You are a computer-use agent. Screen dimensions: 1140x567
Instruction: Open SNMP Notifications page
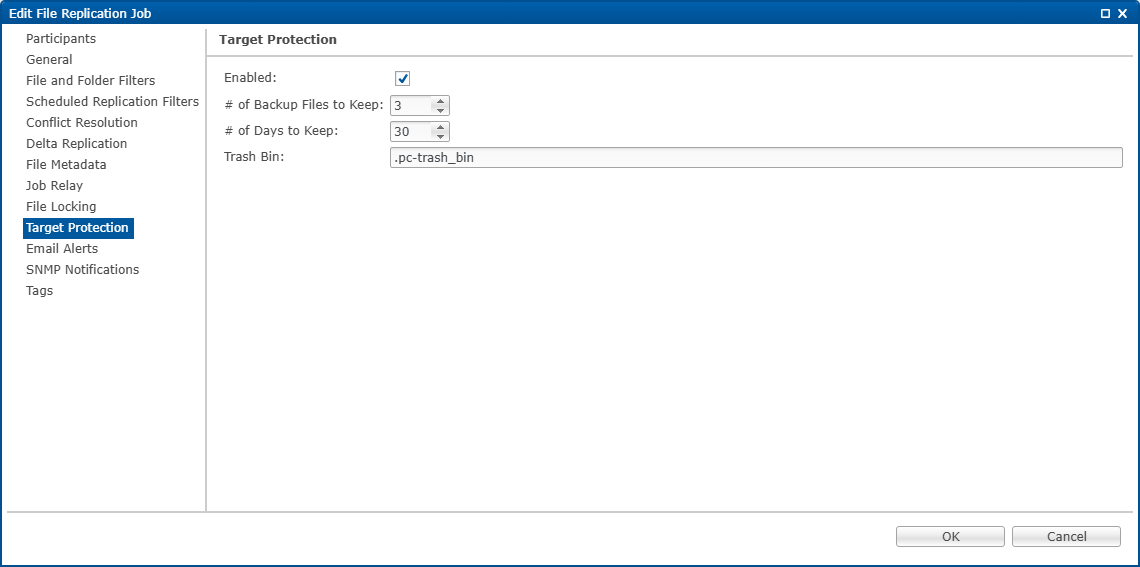(83, 270)
